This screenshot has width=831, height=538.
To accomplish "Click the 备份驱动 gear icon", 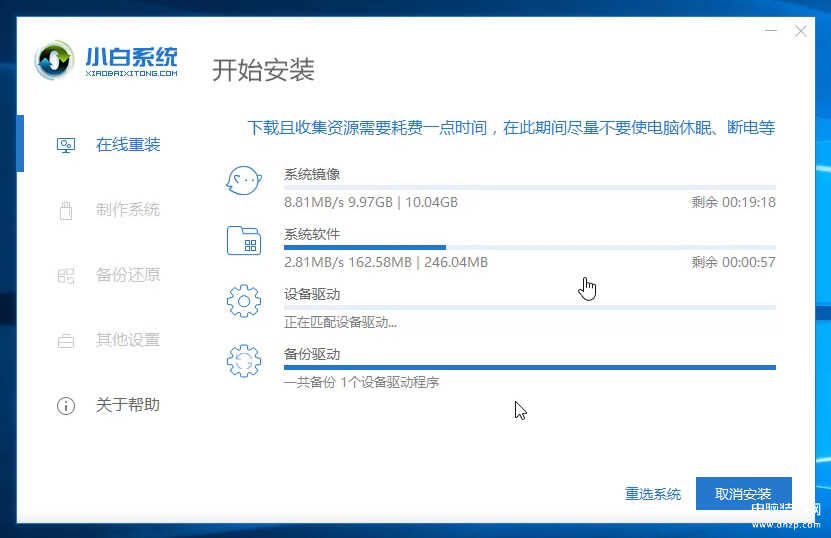I will click(x=244, y=361).
